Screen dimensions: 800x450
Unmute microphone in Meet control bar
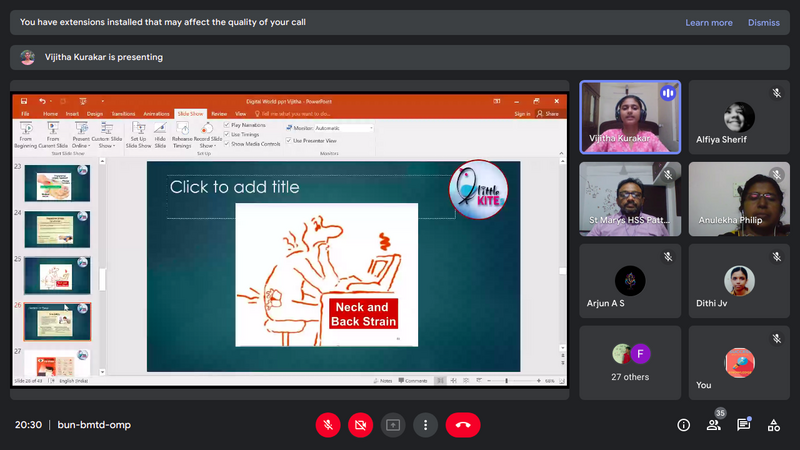tap(327, 425)
